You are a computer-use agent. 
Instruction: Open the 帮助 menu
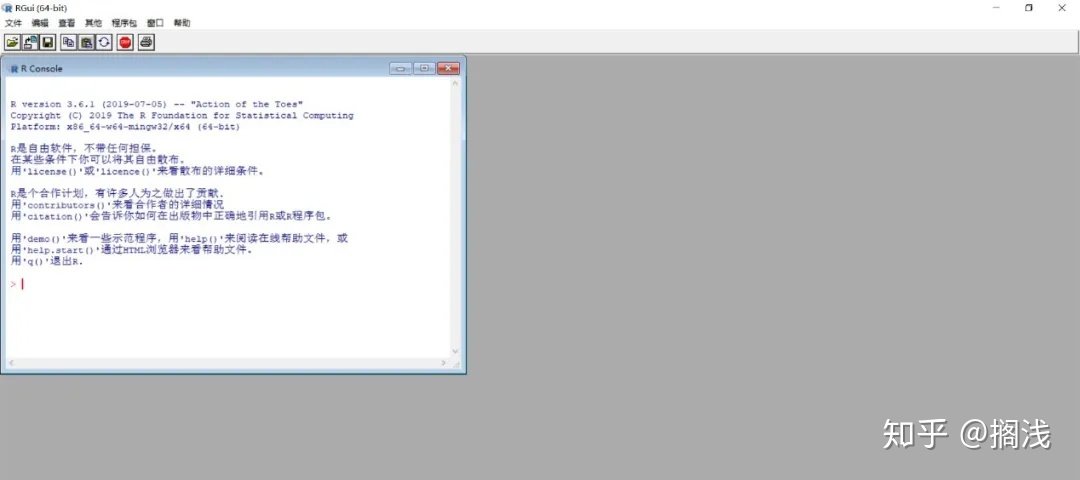pyautogui.click(x=182, y=23)
